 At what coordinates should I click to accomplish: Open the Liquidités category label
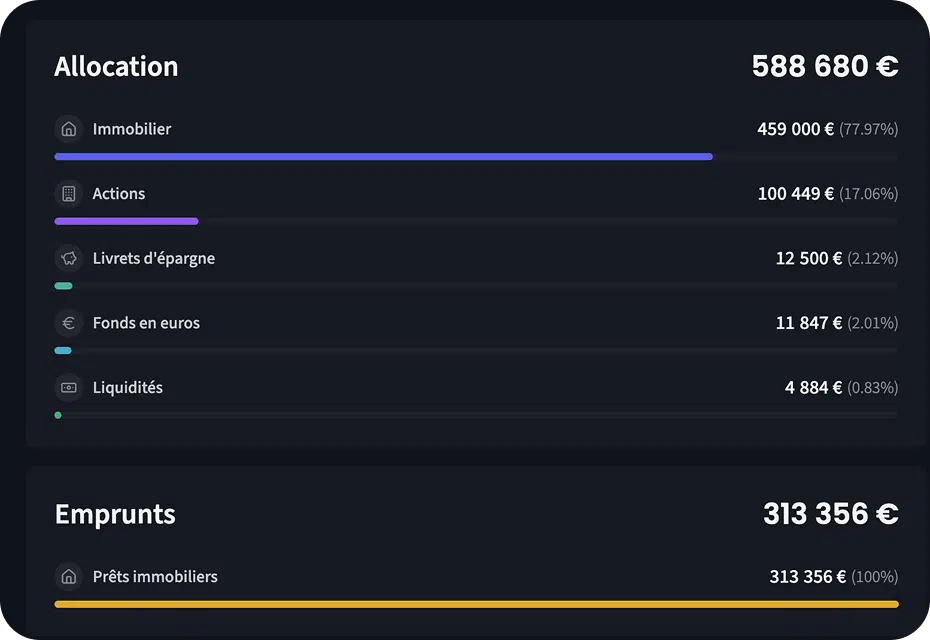[128, 387]
